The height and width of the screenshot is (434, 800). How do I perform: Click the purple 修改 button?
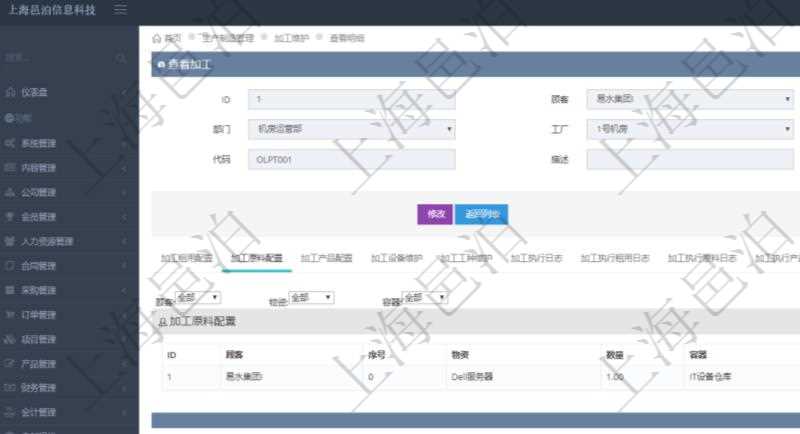coord(435,214)
